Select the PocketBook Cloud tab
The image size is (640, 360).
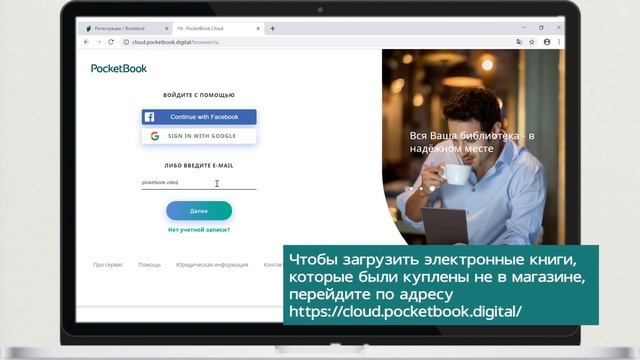pos(218,29)
